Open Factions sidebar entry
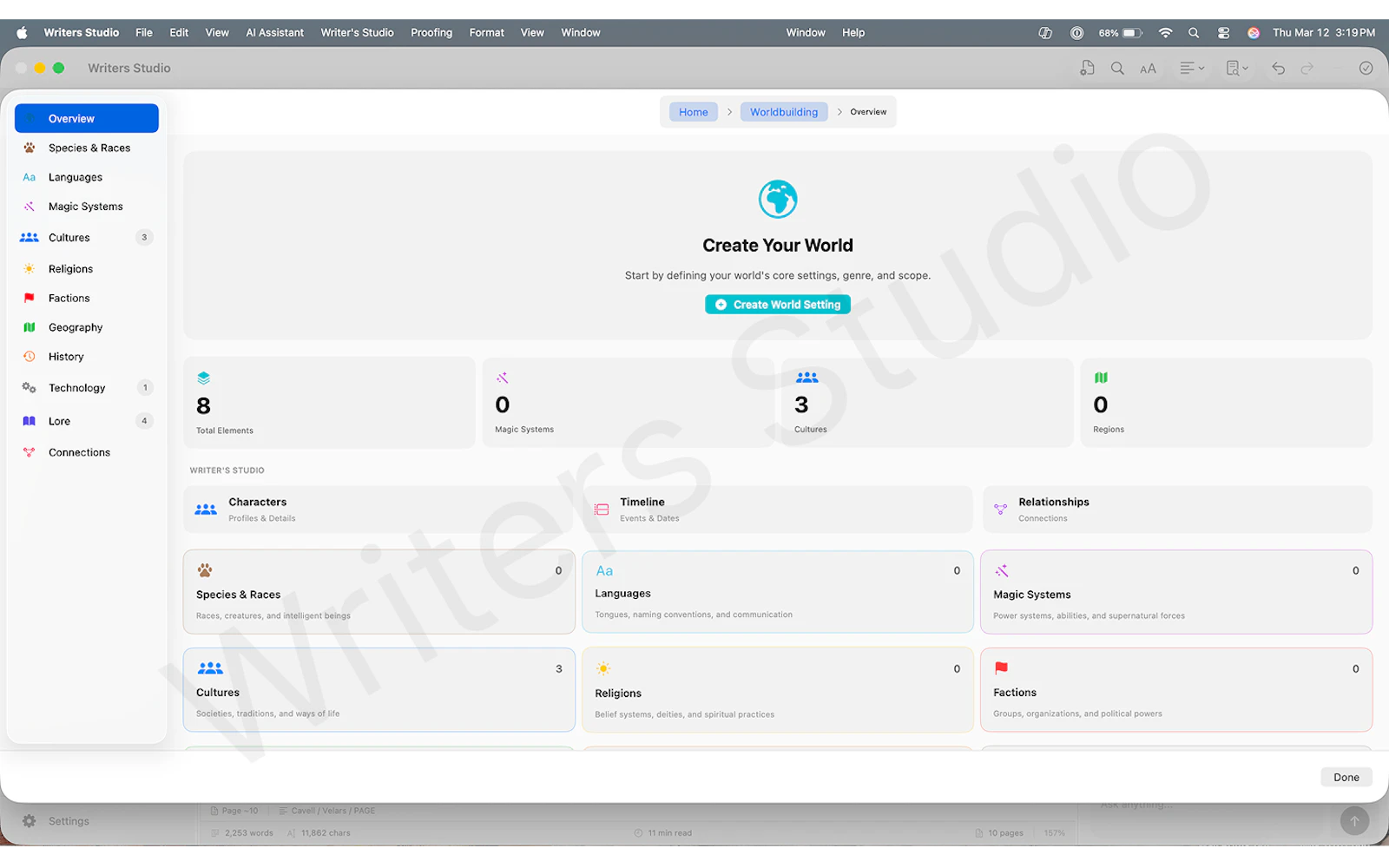 click(x=87, y=298)
